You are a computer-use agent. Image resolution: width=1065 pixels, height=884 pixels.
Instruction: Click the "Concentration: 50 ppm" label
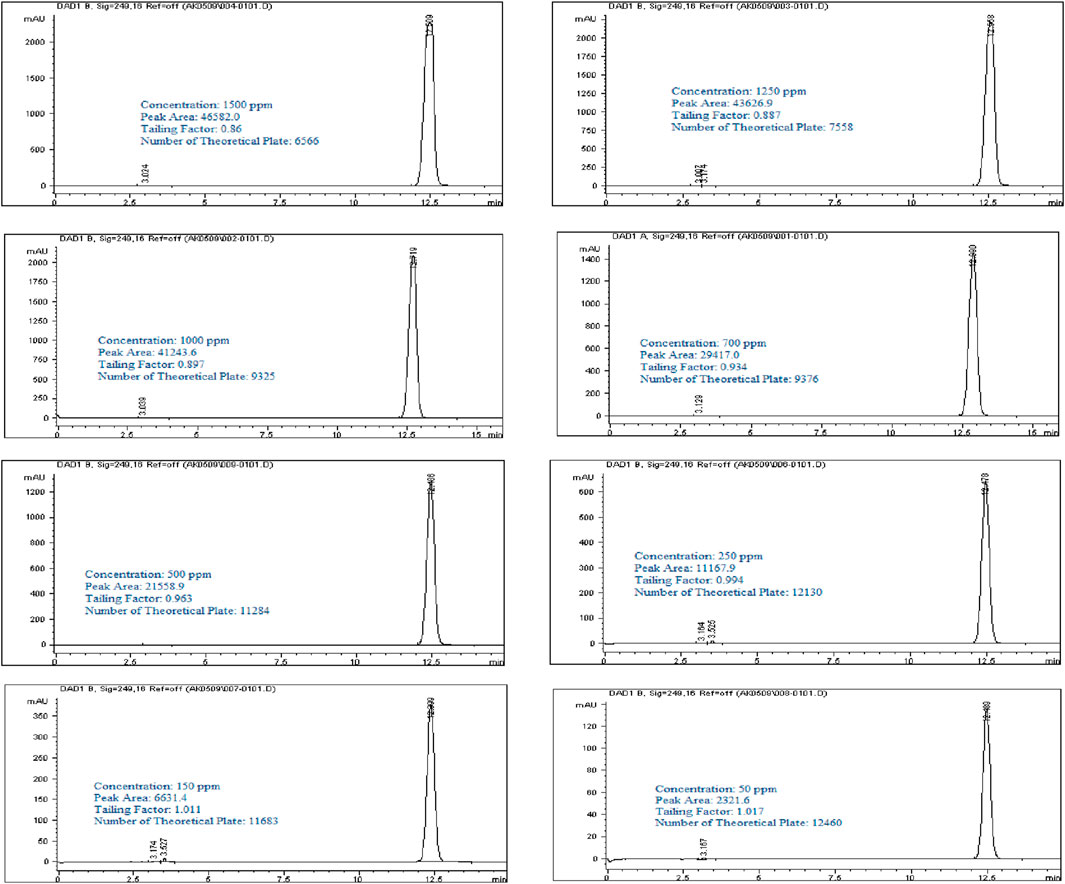pos(716,789)
